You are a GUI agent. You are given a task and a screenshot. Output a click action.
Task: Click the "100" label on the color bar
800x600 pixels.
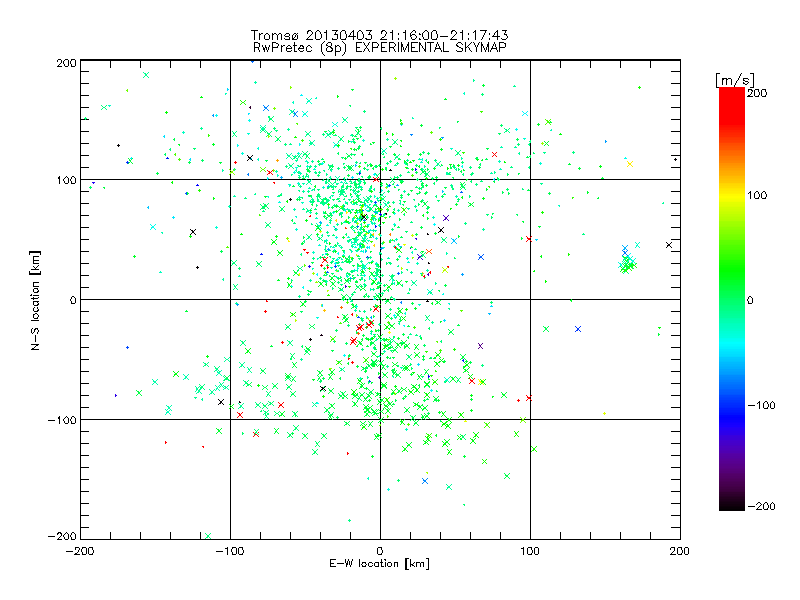click(757, 195)
